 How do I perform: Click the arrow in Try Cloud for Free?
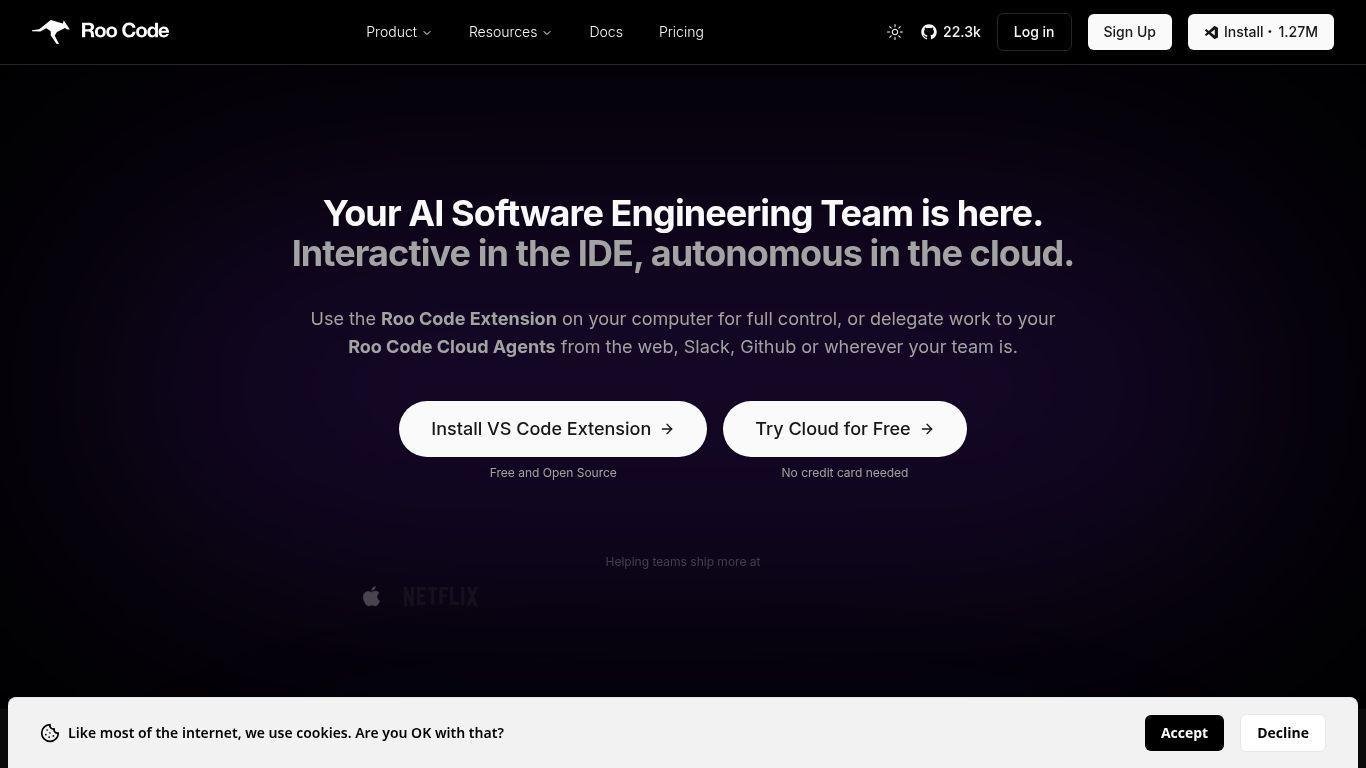pos(927,429)
